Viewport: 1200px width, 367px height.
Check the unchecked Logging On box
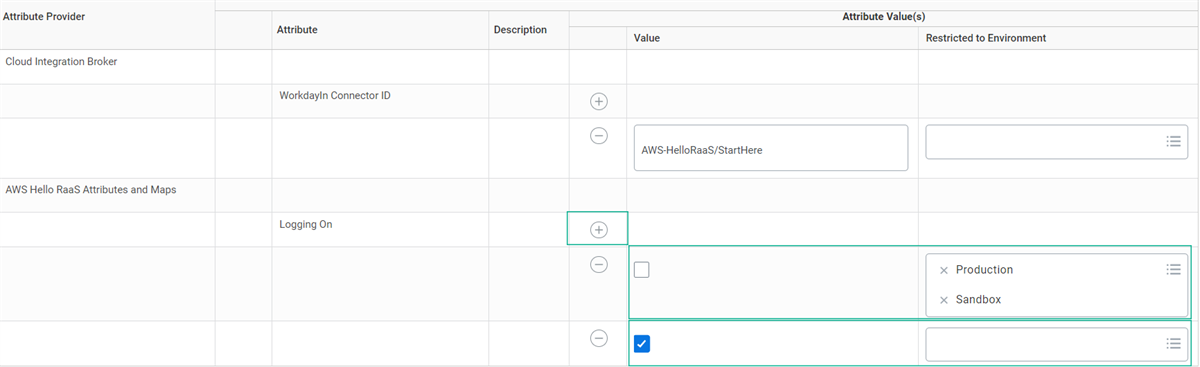tap(642, 270)
